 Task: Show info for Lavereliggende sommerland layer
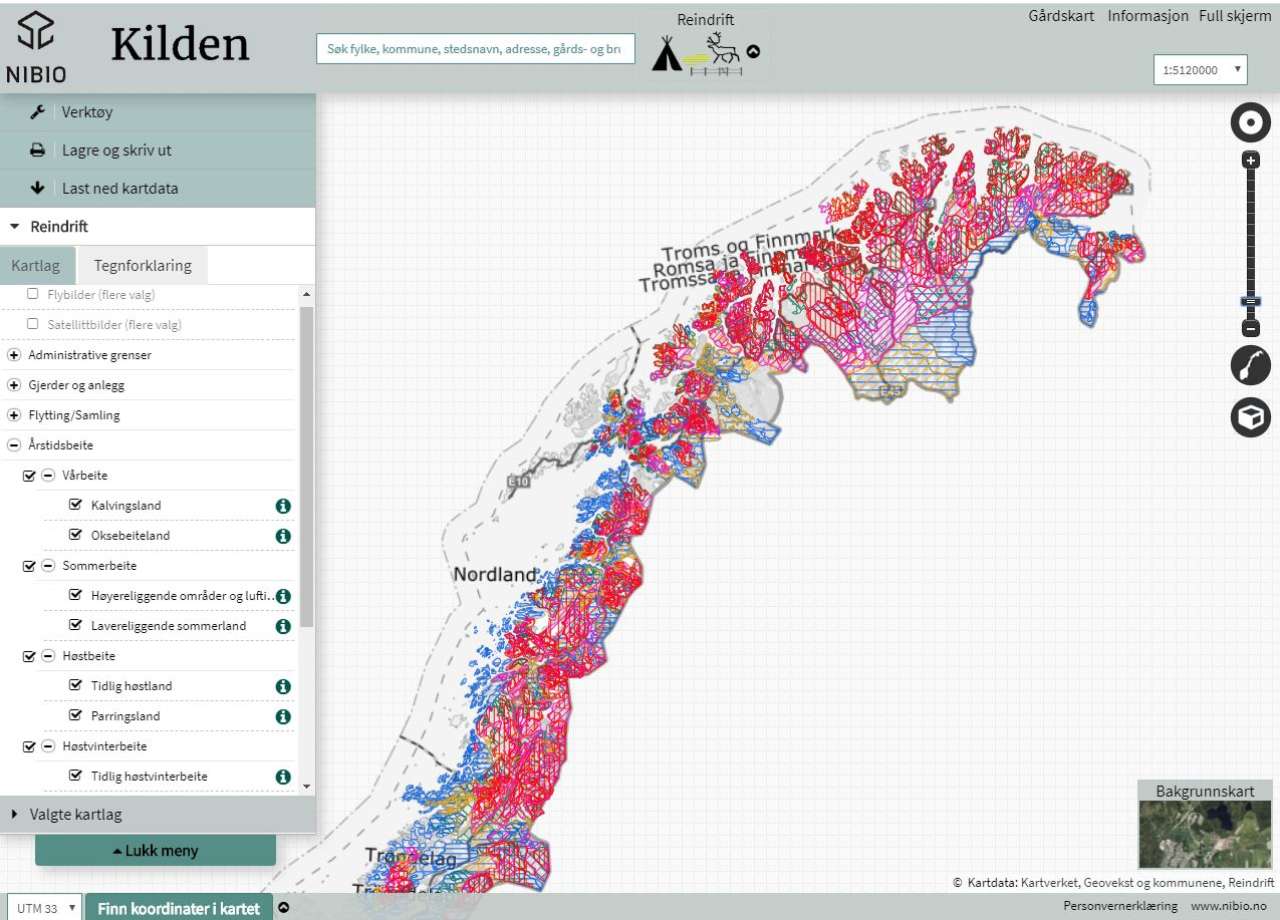[x=283, y=626]
